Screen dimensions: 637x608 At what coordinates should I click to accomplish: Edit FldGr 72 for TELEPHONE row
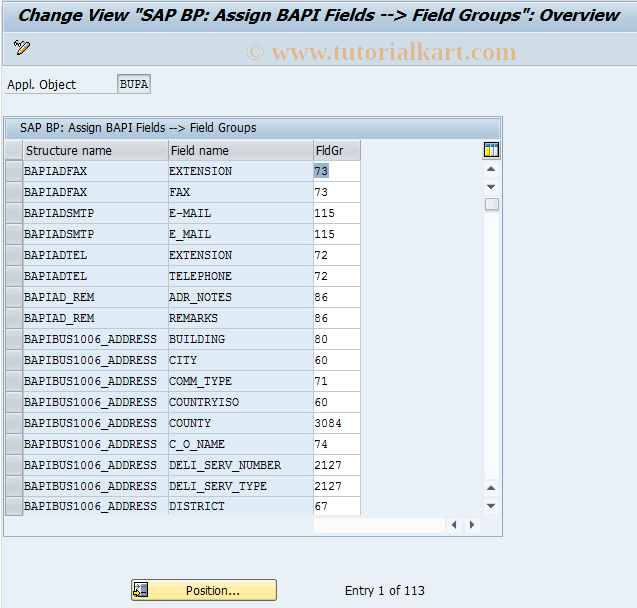tap(336, 276)
